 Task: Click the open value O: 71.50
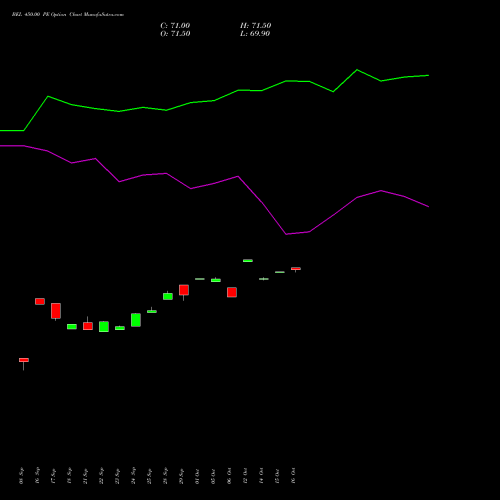point(175,34)
